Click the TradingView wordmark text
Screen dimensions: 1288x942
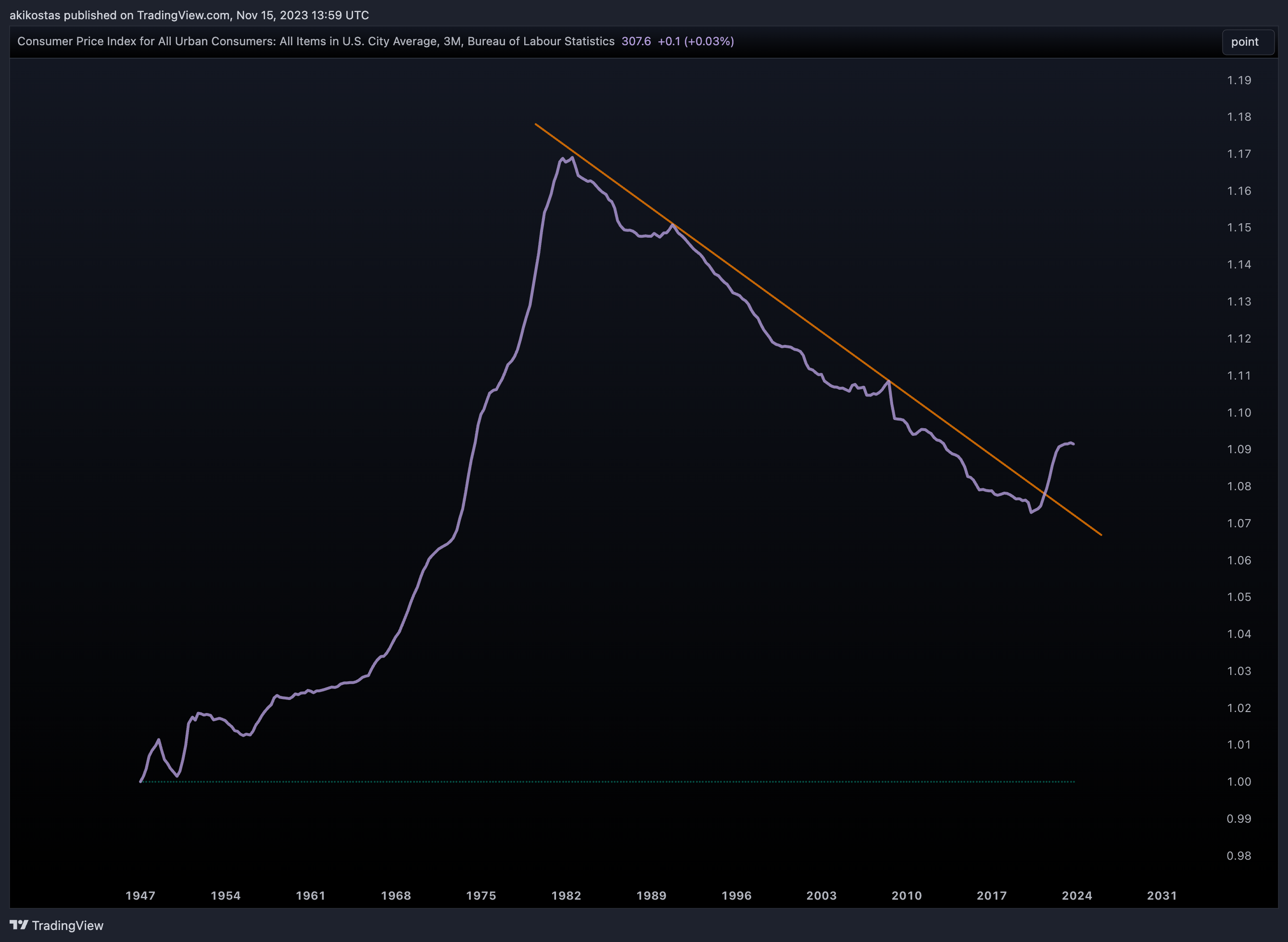coord(68,926)
